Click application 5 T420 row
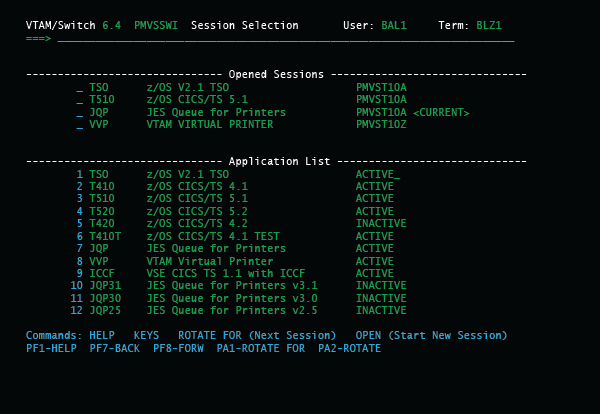The image size is (600, 414). [241, 223]
